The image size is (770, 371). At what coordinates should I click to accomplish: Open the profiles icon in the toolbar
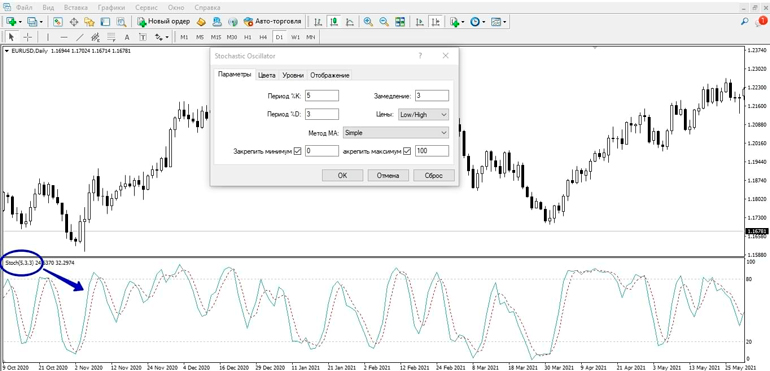click(32, 22)
